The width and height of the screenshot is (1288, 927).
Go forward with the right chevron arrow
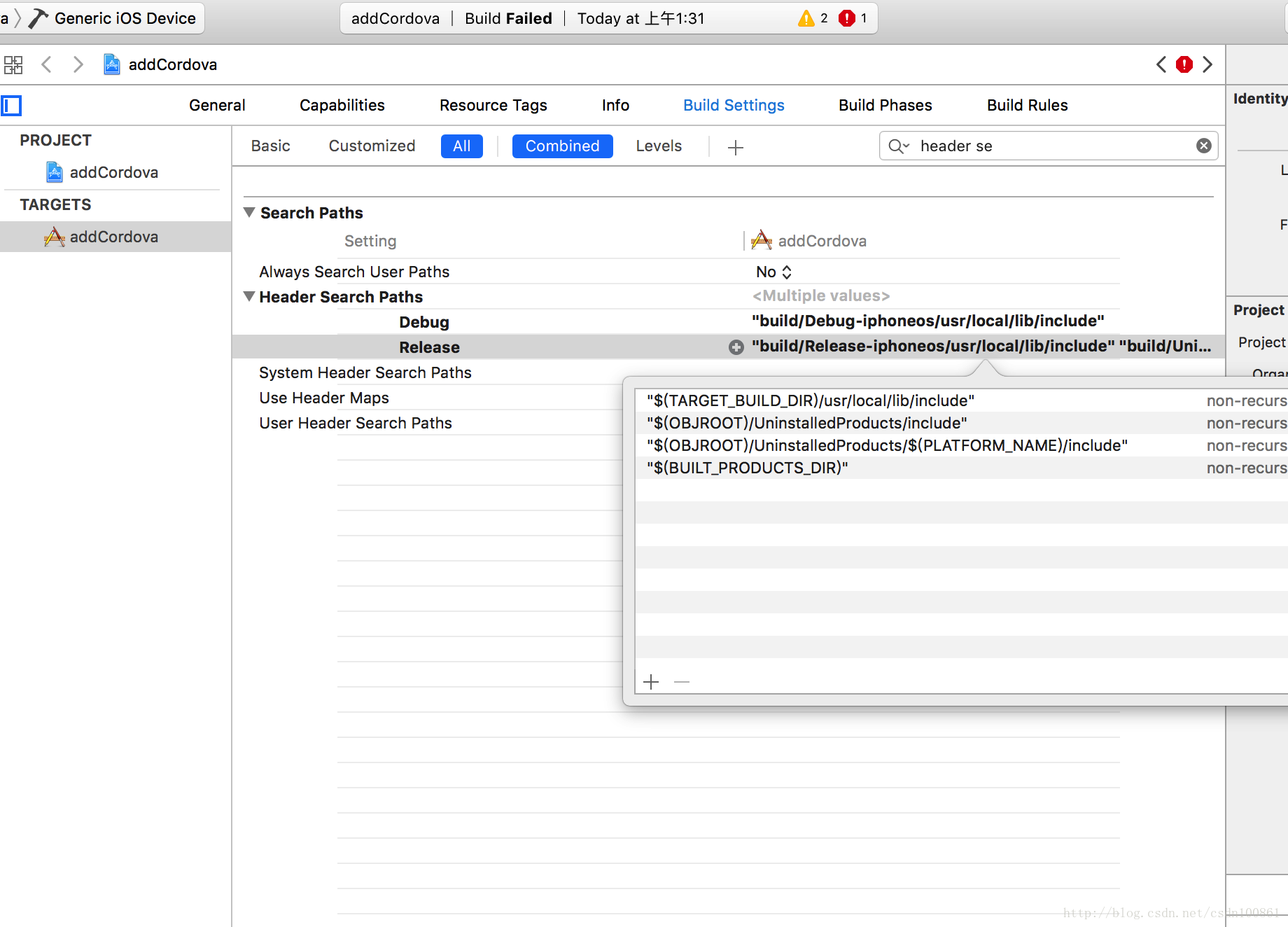(78, 65)
